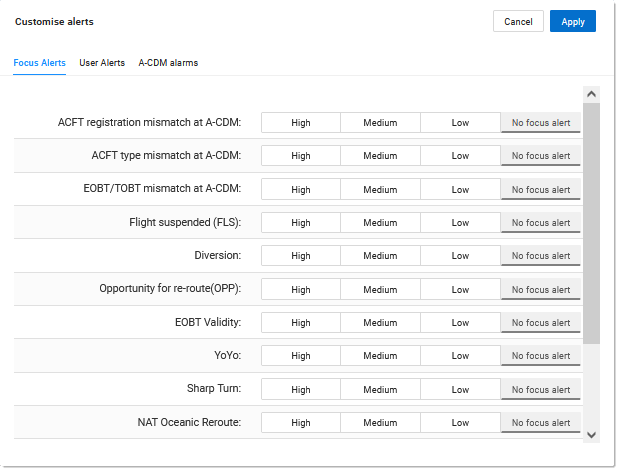Viewport: 619px width, 471px height.
Task: Click the 'EOBT/TOBT mismatch at A-CDM:' label
Action: pyautogui.click(x=162, y=188)
